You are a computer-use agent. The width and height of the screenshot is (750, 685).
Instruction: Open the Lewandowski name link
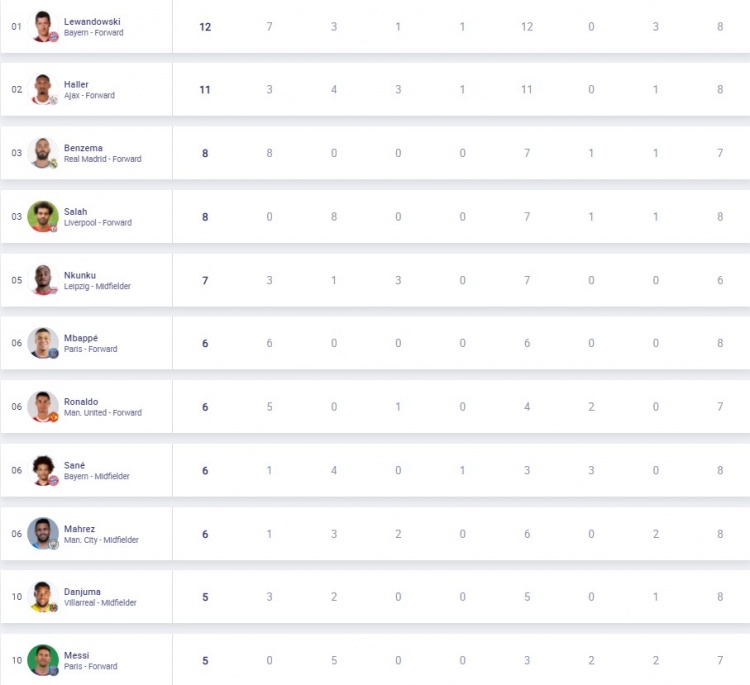point(92,22)
